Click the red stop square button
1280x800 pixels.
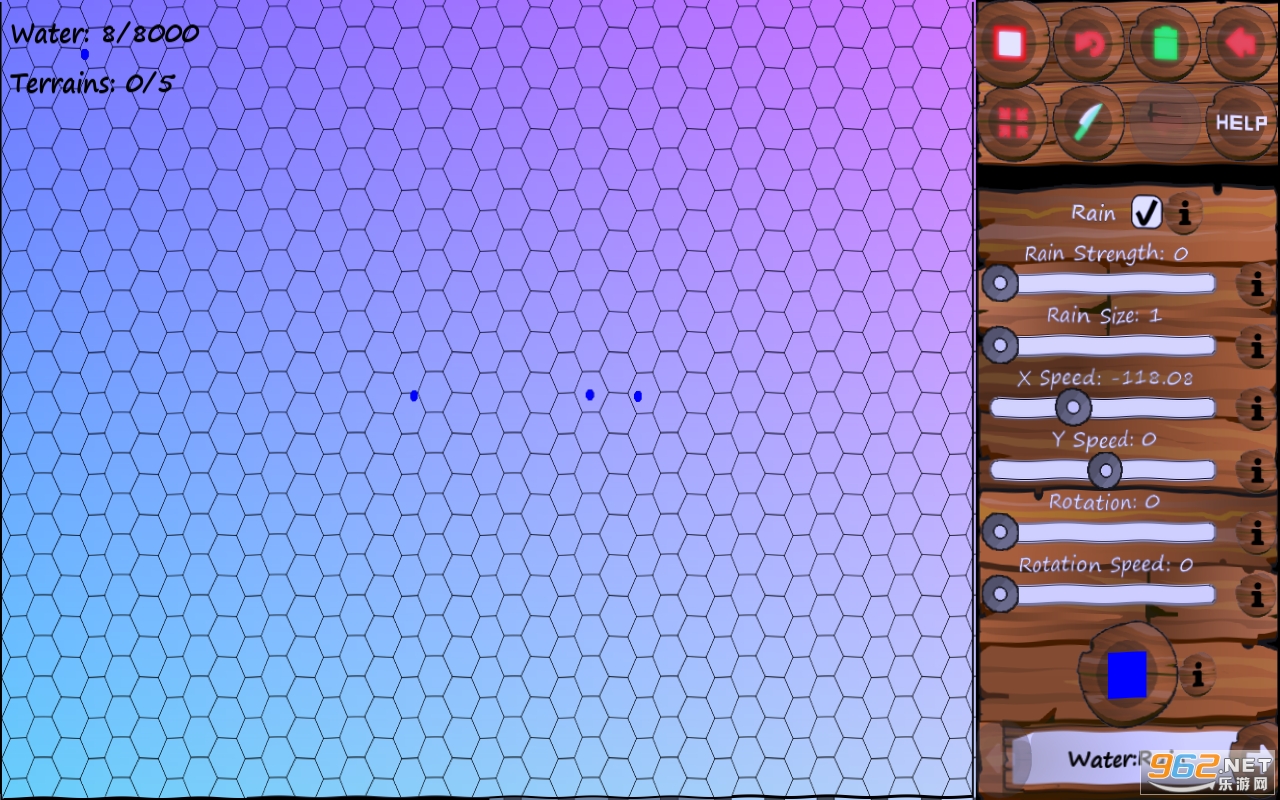pos(1010,43)
